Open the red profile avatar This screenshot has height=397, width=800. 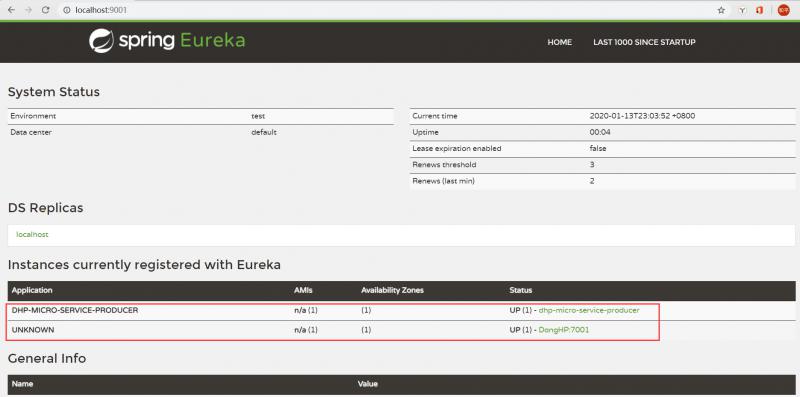[x=783, y=10]
